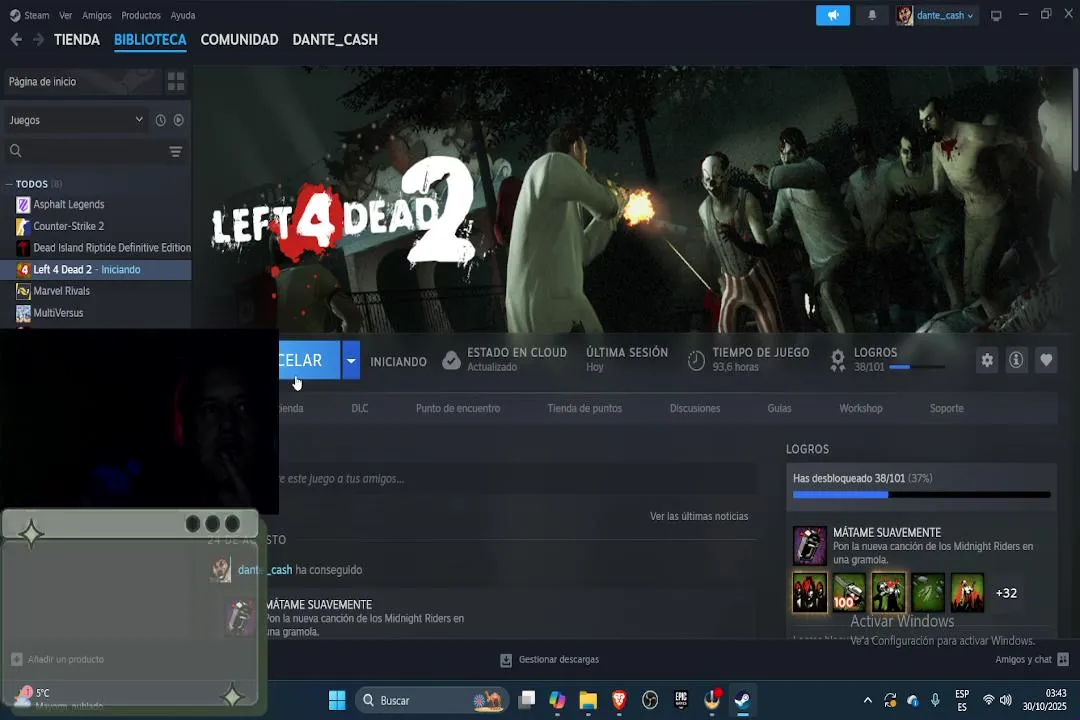Image resolution: width=1080 pixels, height=720 pixels.
Task: Open the Ver menu
Action: (x=65, y=15)
